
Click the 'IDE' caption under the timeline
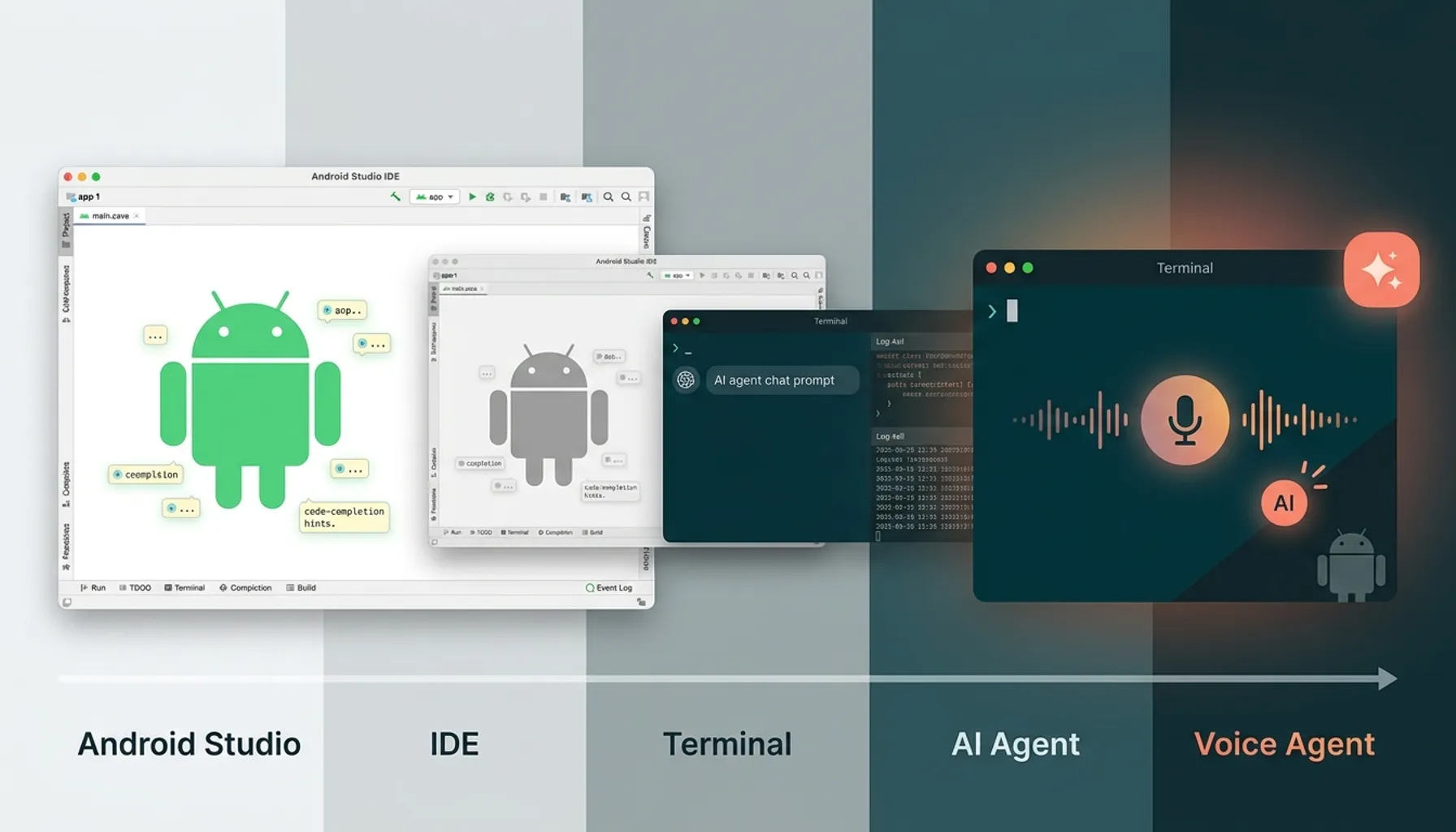454,744
